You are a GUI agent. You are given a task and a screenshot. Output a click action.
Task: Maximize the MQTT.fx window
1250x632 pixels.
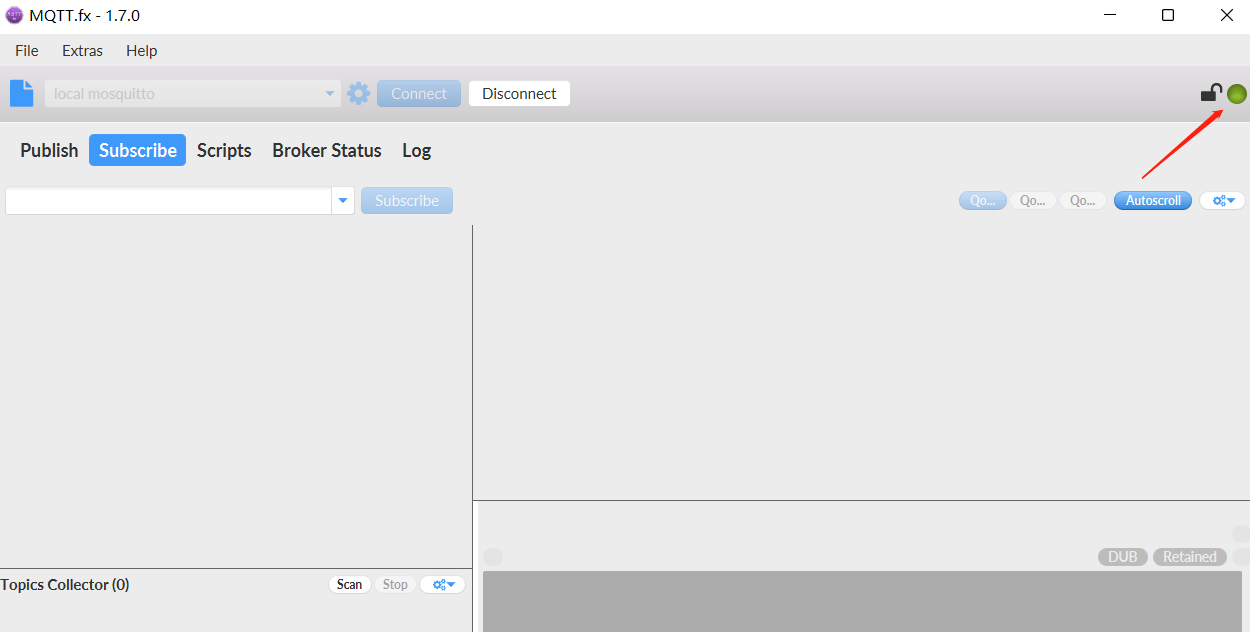click(x=1168, y=15)
